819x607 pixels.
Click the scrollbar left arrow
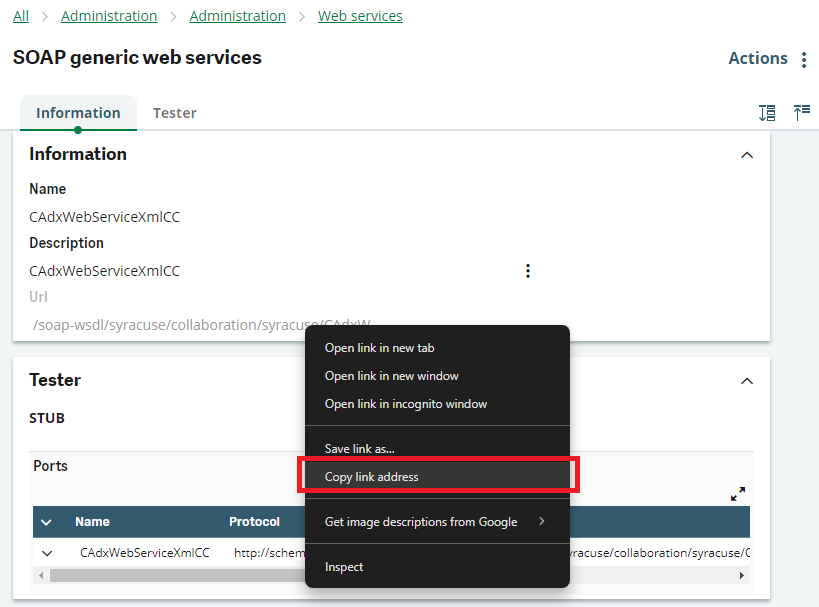tap(41, 575)
